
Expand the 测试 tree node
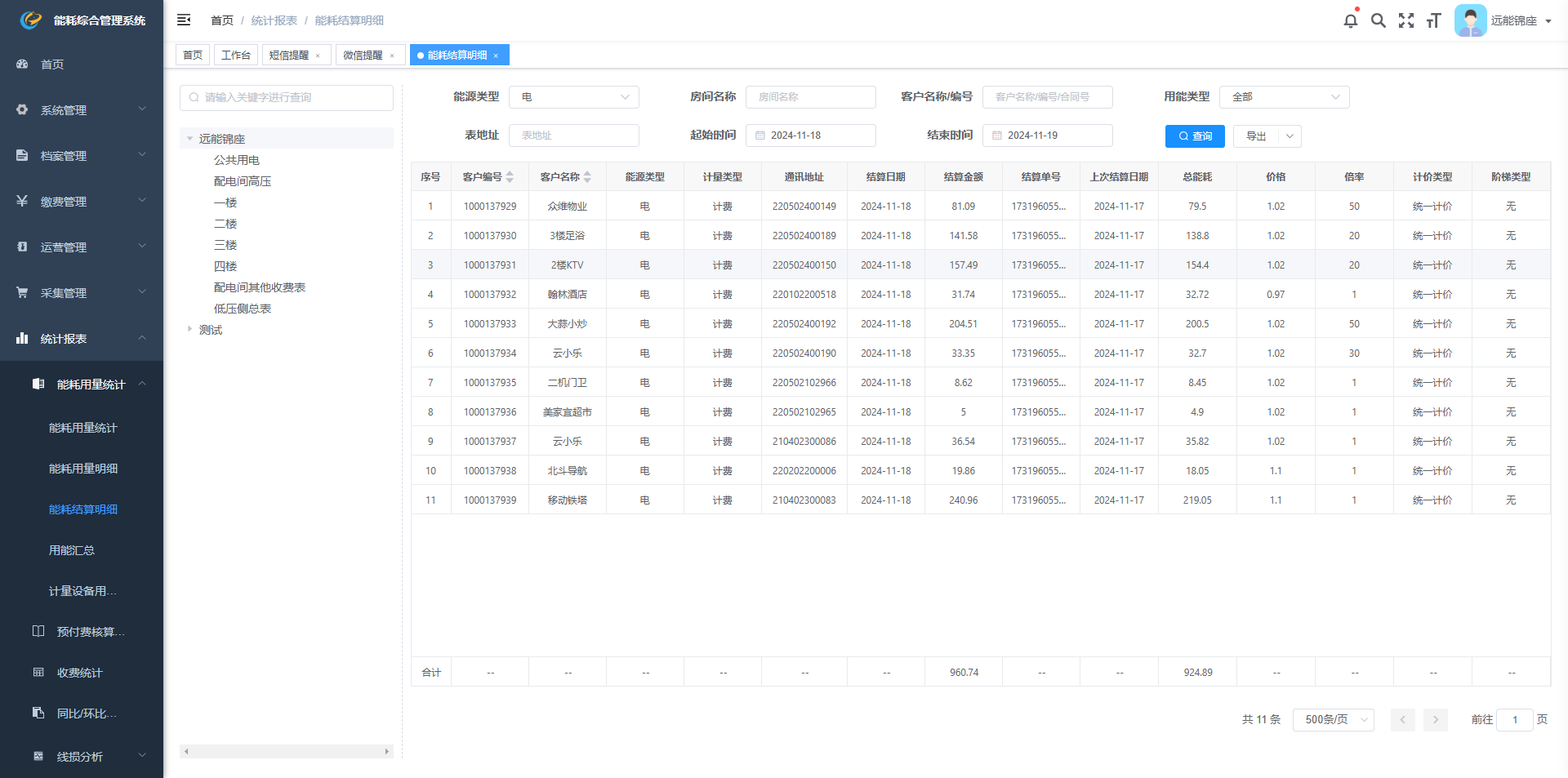tap(189, 329)
